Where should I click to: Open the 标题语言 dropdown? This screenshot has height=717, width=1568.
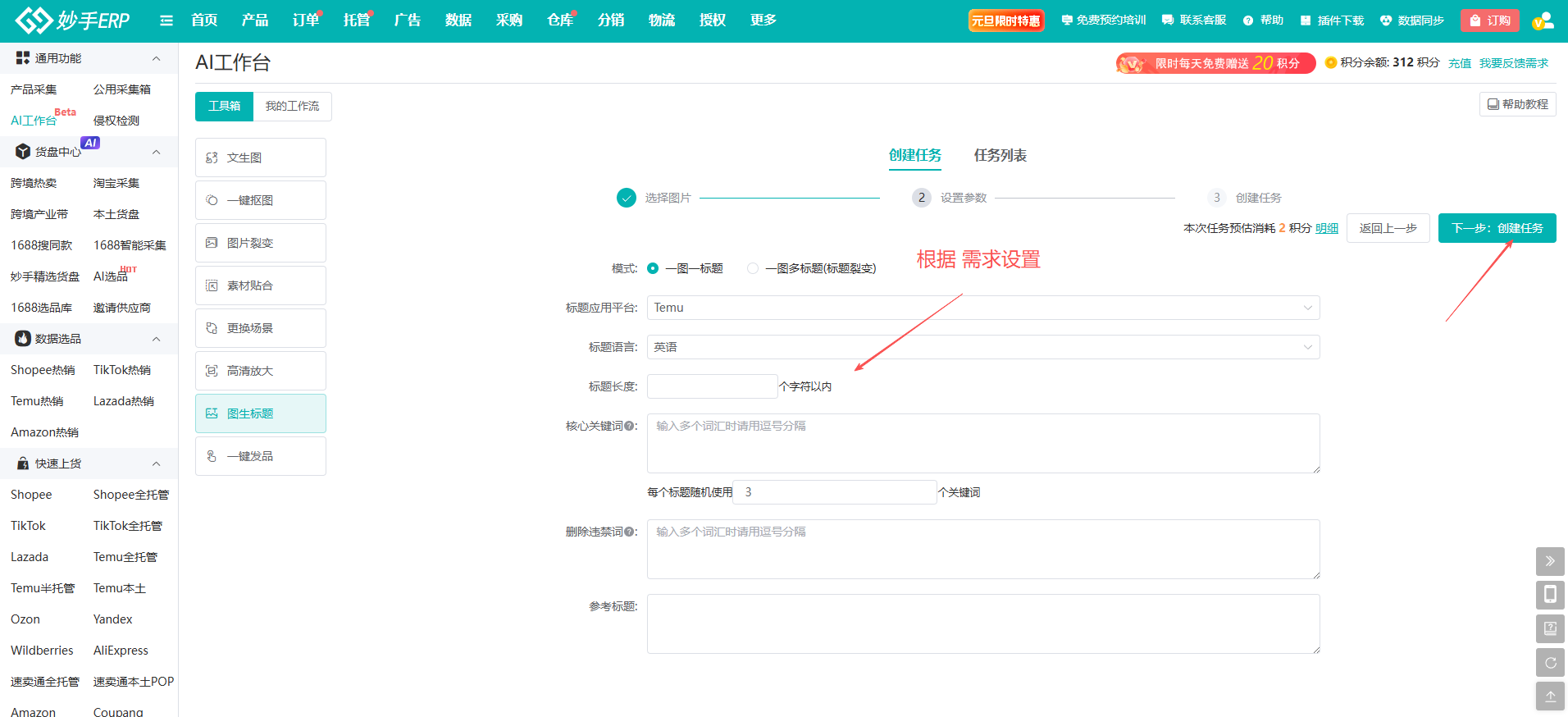tap(982, 347)
